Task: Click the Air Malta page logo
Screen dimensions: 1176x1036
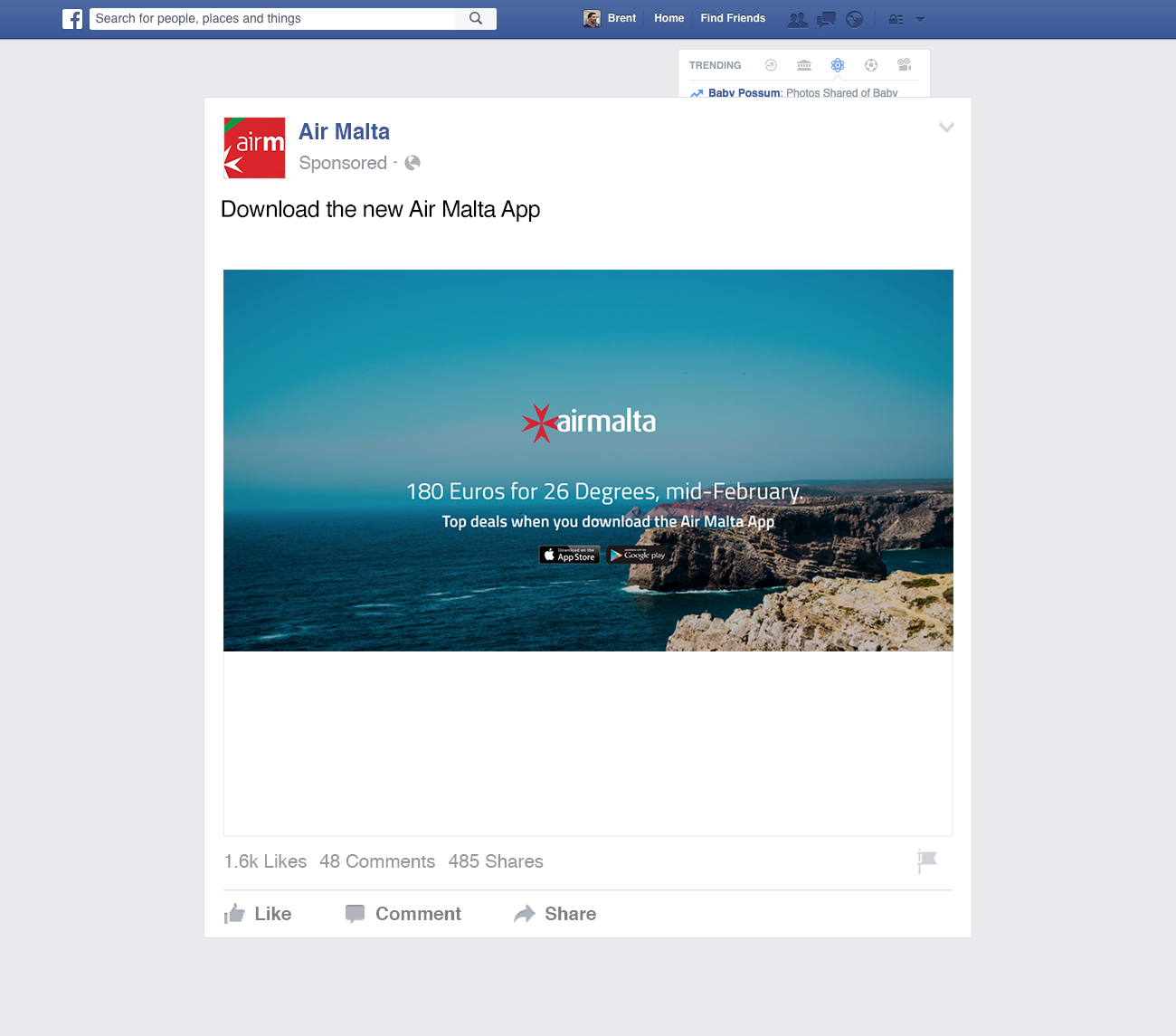Action: (x=255, y=147)
